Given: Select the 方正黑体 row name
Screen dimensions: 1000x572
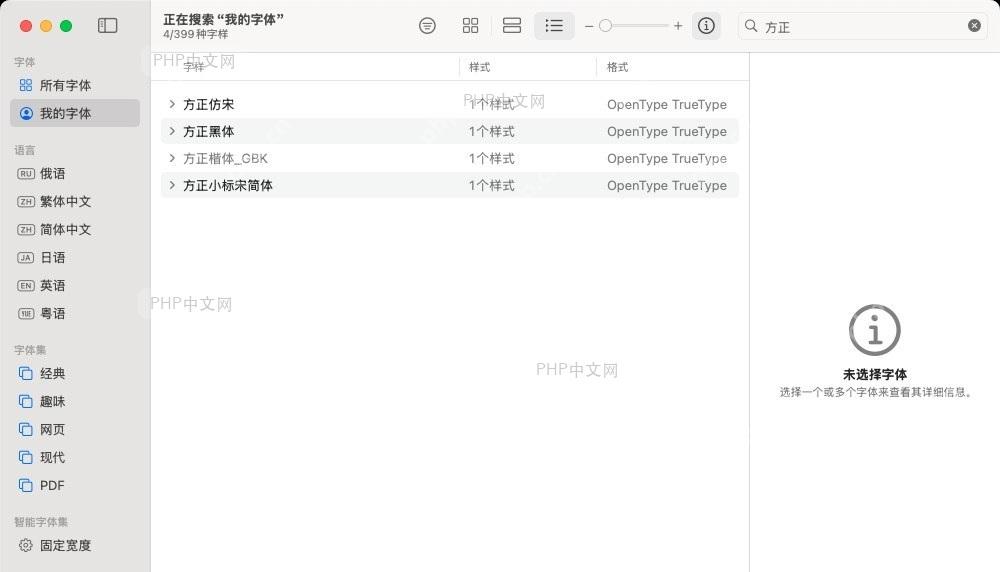Looking at the screenshot, I should 209,131.
